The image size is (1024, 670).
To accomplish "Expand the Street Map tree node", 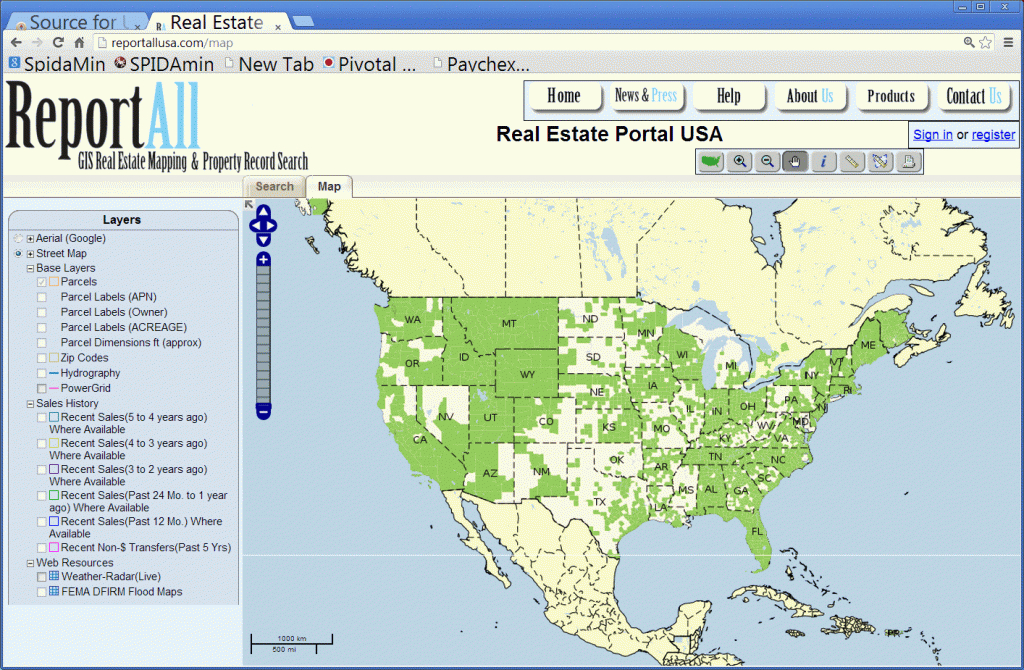I will [30, 254].
